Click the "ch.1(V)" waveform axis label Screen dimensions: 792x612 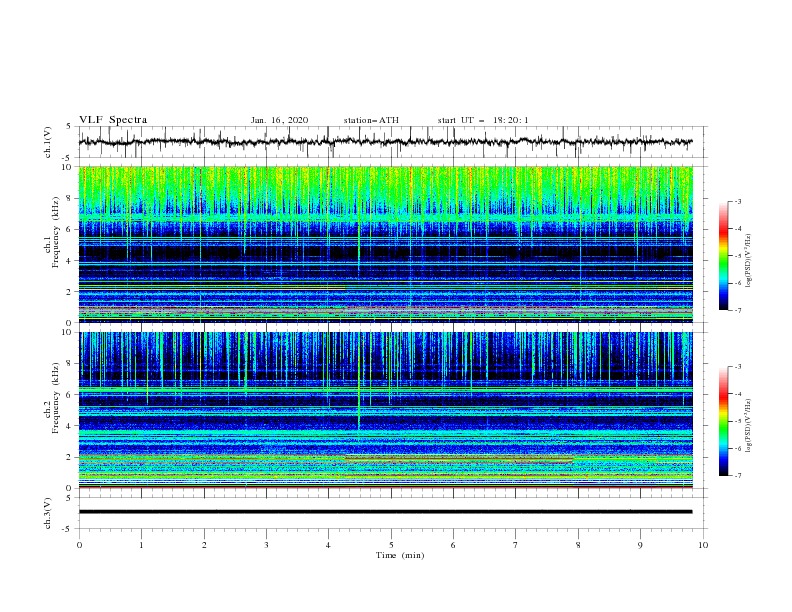48,142
